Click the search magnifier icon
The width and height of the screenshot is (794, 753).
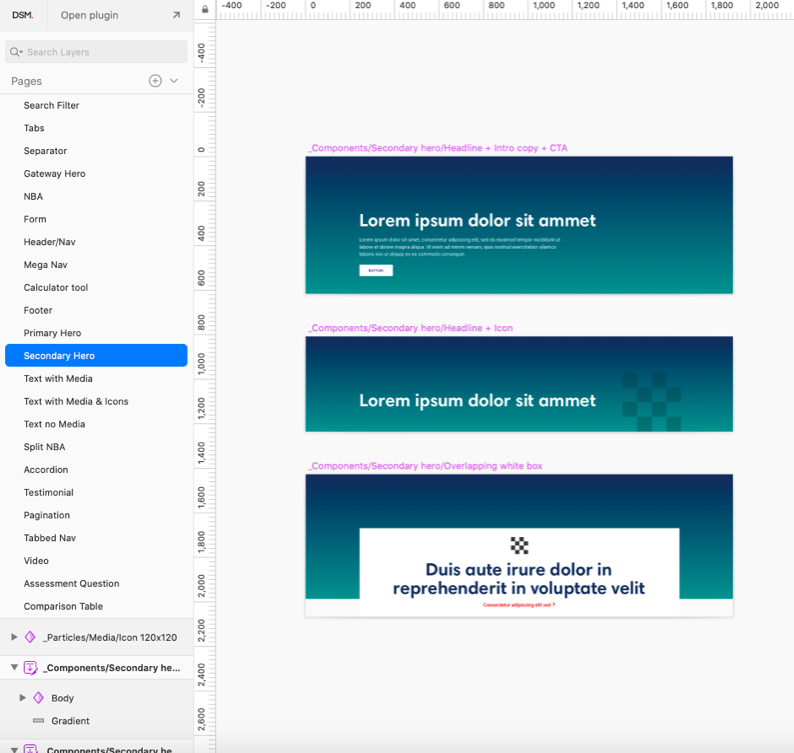point(16,52)
